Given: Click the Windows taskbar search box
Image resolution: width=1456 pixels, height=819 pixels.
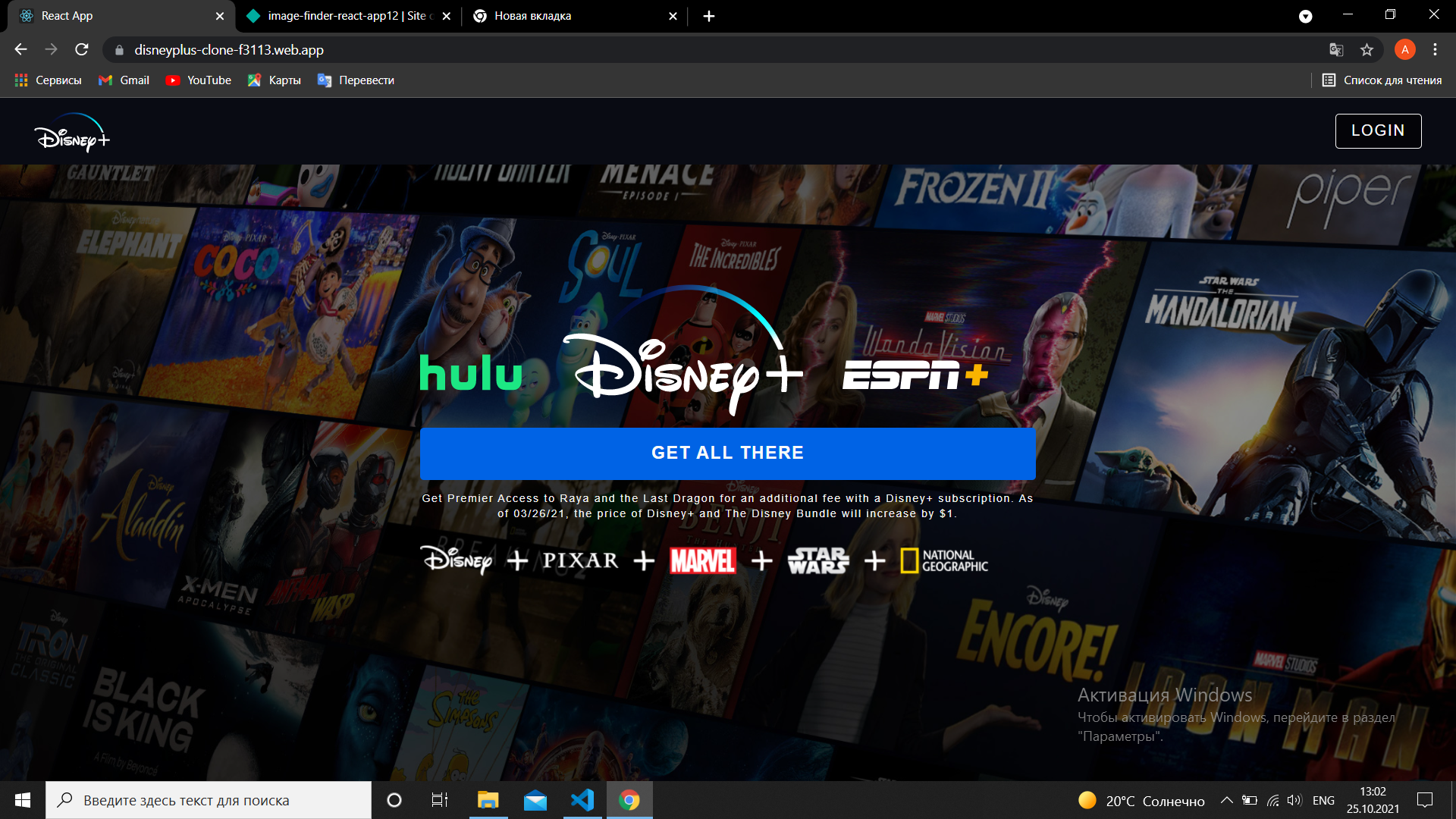Looking at the screenshot, I should click(209, 800).
